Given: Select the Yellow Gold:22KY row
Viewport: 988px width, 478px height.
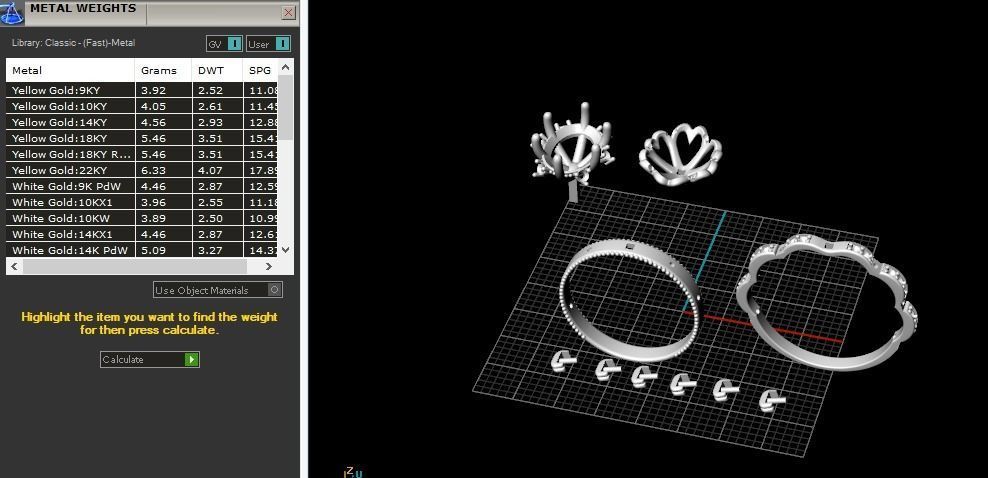Looking at the screenshot, I should click(142, 170).
